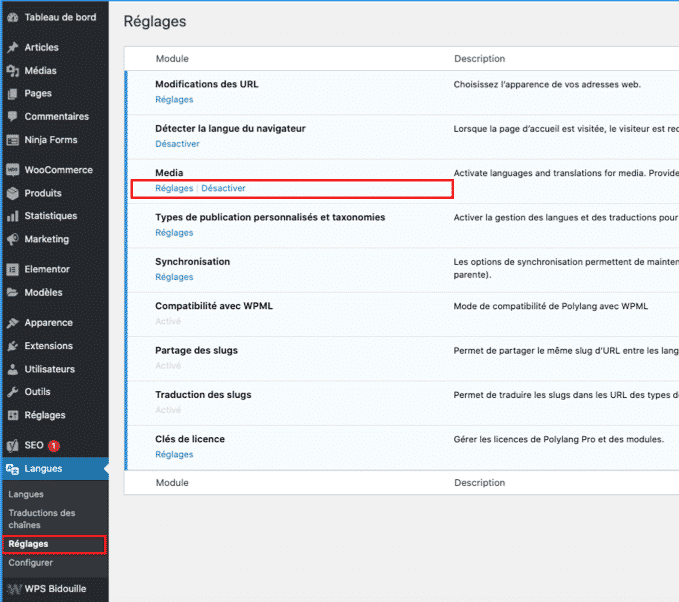Click 'Mode de compatibilité de Polylang' description
Viewport: 679px width, 602px height.
click(551, 306)
